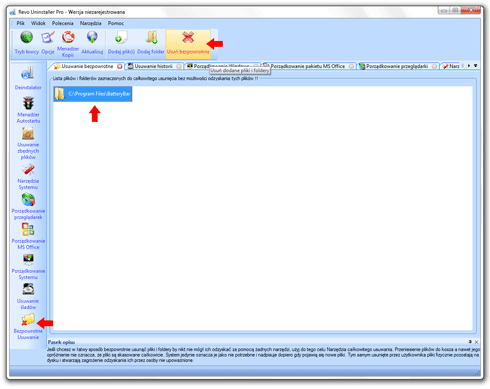Viewport: 490px width, 389px height.
Task: Open the Plik menu
Action: tap(21, 23)
